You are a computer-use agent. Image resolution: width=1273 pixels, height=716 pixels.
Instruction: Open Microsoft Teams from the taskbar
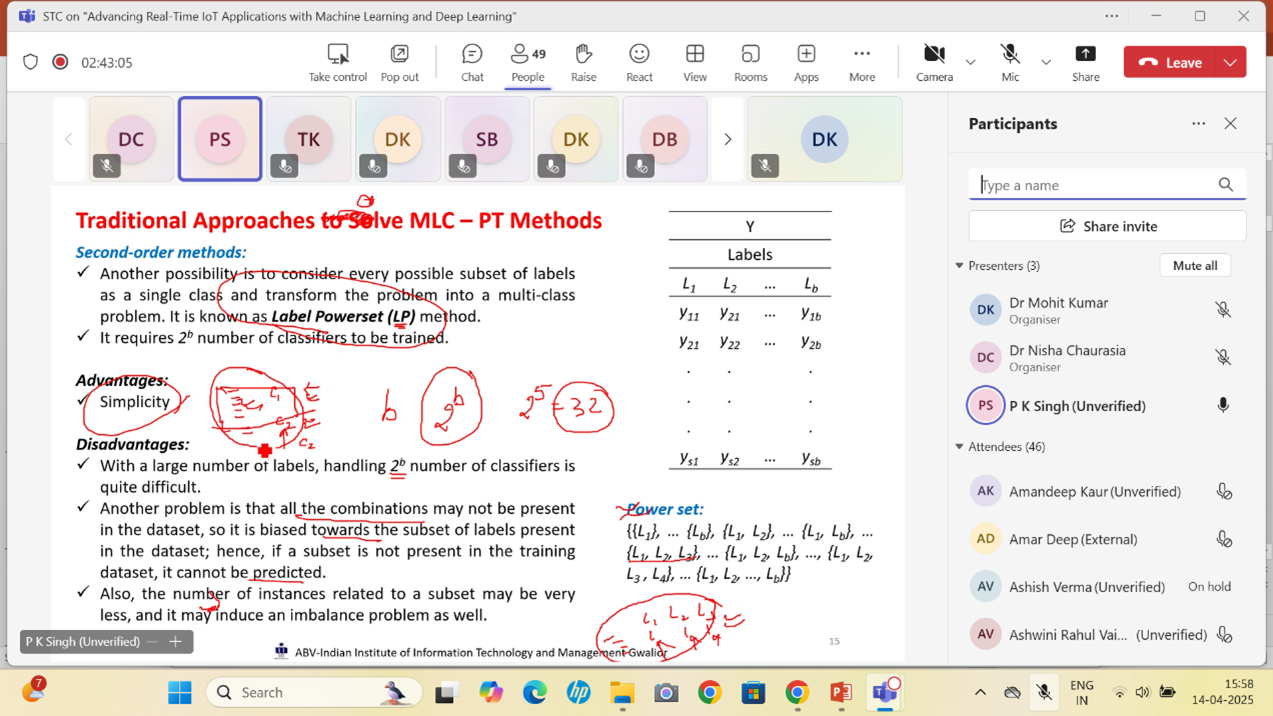tap(885, 692)
